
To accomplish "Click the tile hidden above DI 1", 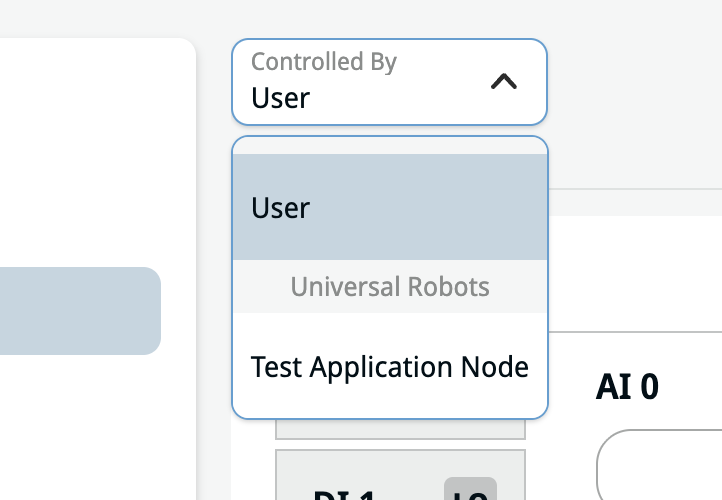I will tap(400, 429).
